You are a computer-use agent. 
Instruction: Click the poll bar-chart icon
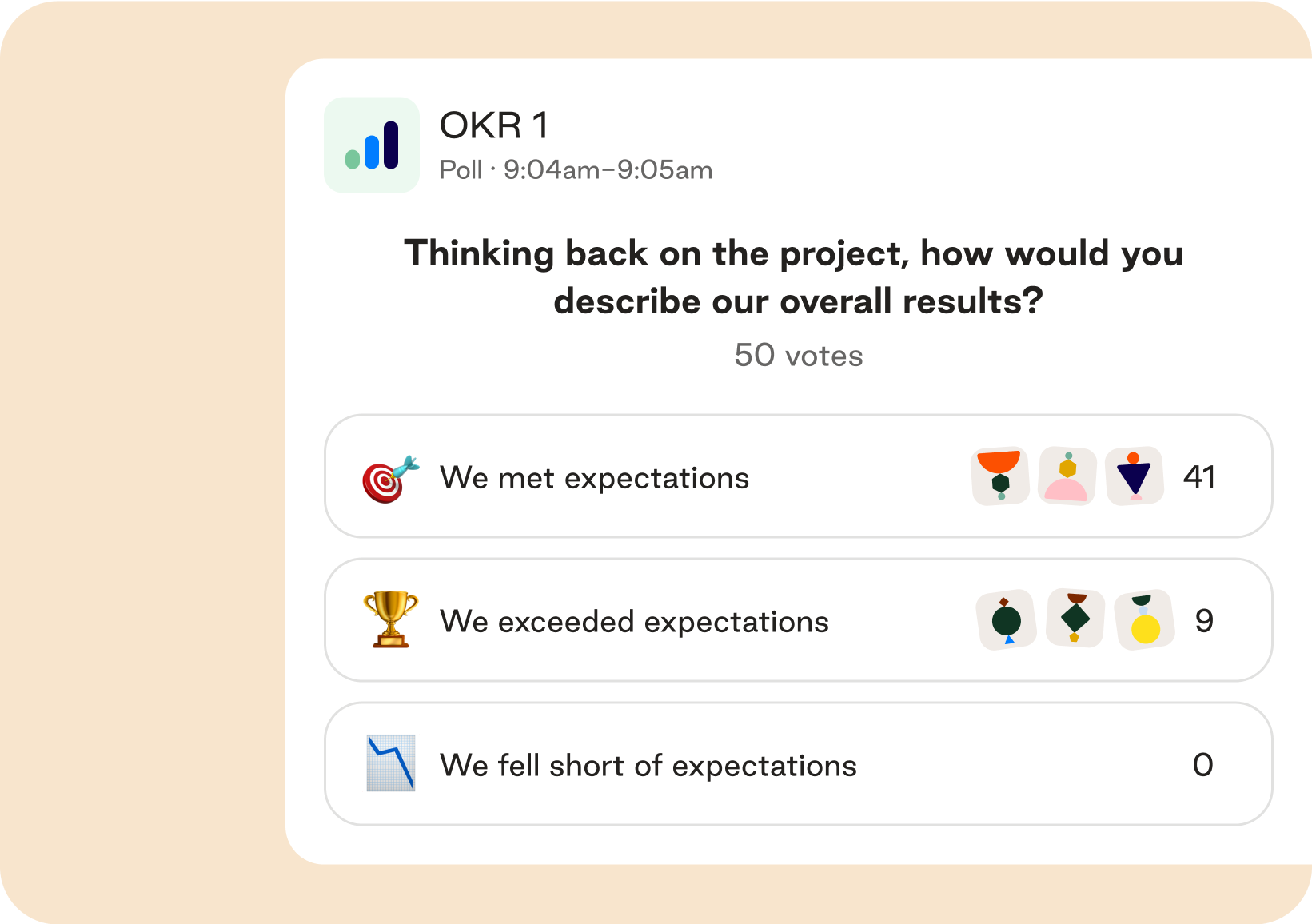[x=372, y=145]
